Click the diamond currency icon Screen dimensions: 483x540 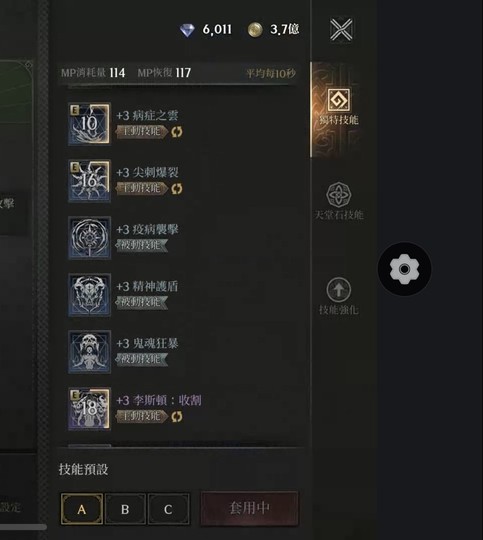(187, 30)
